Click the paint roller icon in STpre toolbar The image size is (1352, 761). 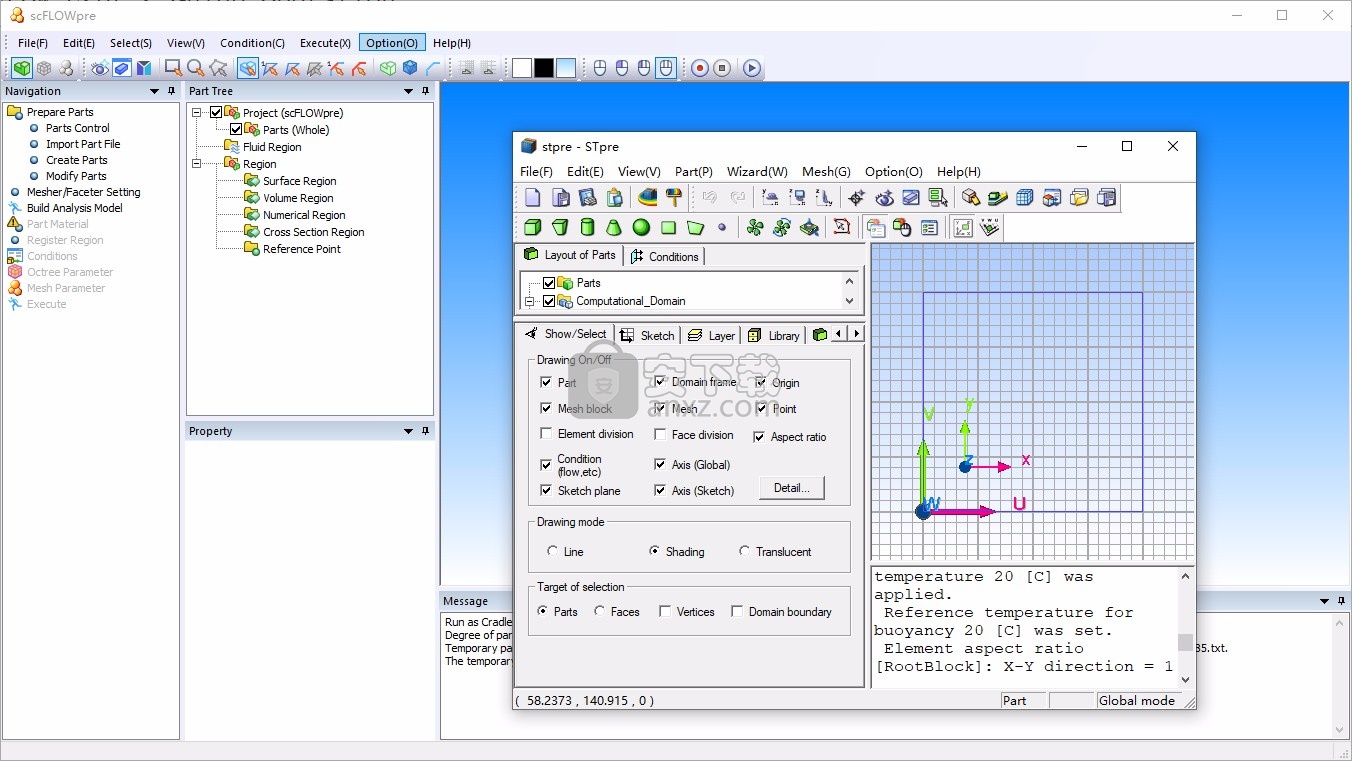point(674,198)
